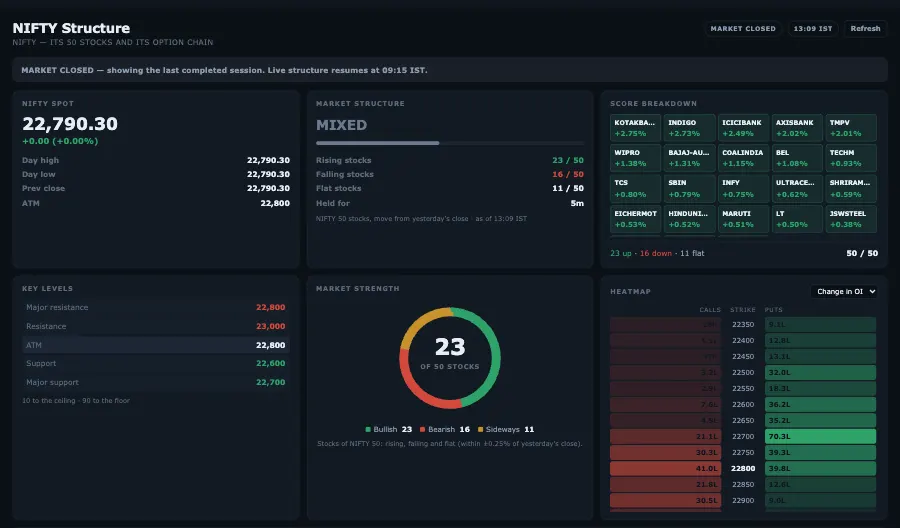The height and width of the screenshot is (528, 900).
Task: Select the Major resistance row
Action: [156, 308]
